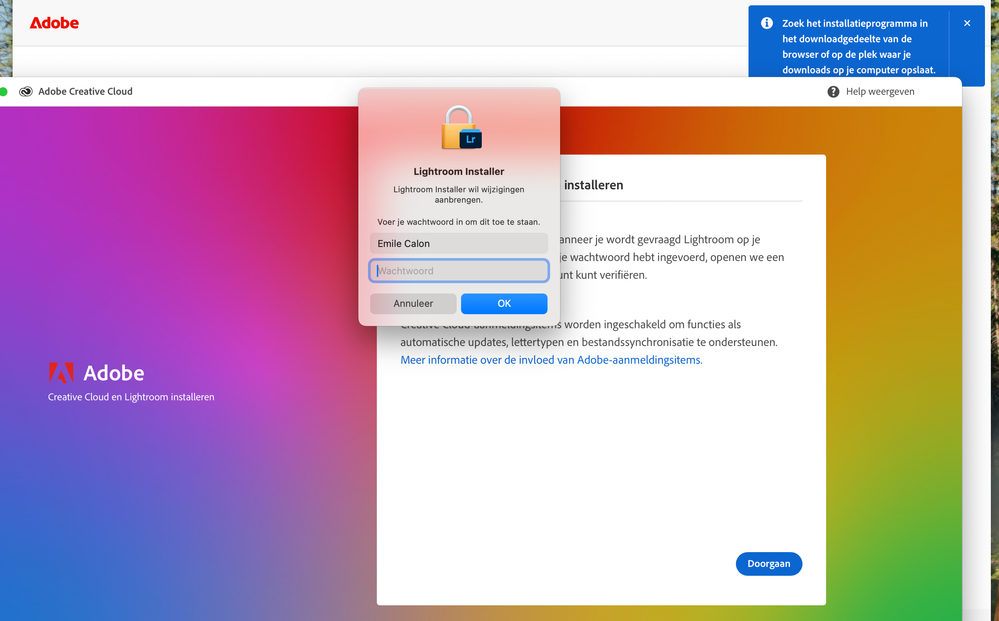Click the text 'Lightroom Installer wil wijzigingen aanbrengen.'

tap(459, 194)
